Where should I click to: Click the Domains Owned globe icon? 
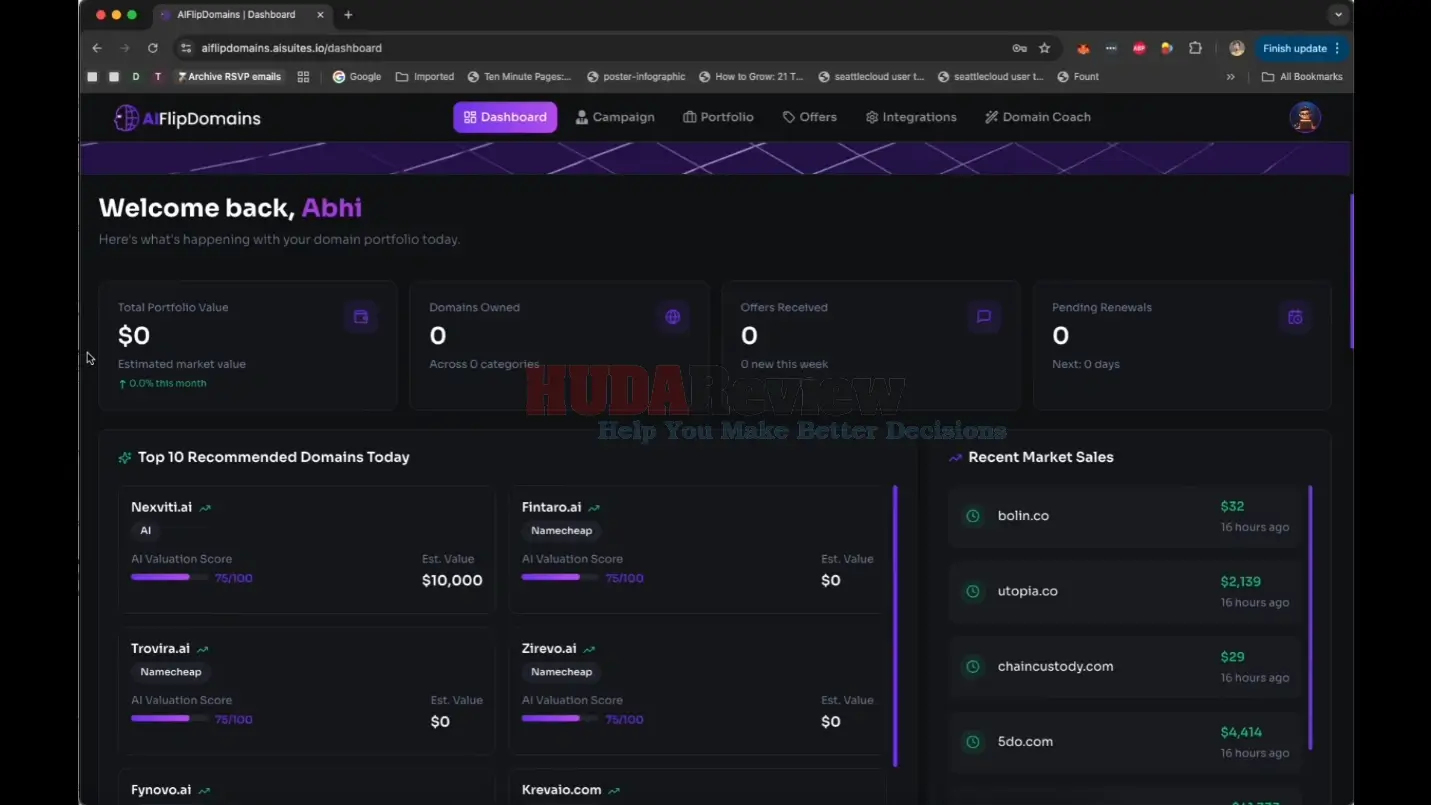(672, 317)
